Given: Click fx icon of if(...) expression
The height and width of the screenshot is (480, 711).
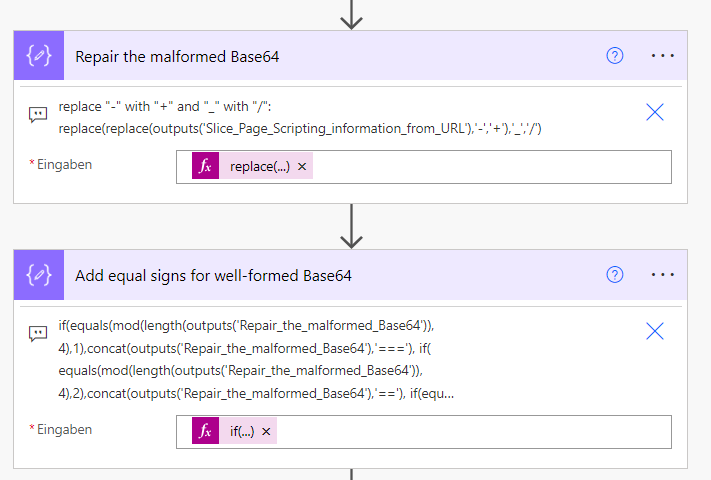Looking at the screenshot, I should 205,431.
